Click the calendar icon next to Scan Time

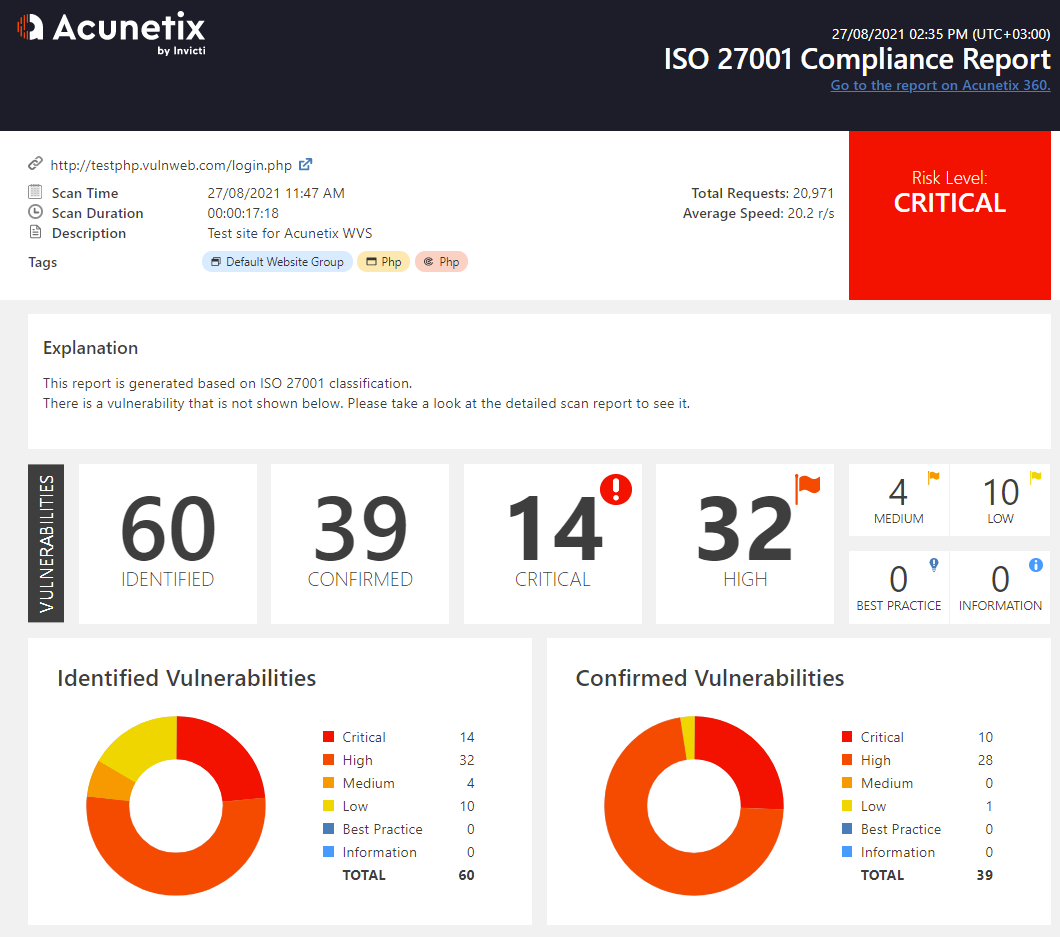[x=35, y=192]
